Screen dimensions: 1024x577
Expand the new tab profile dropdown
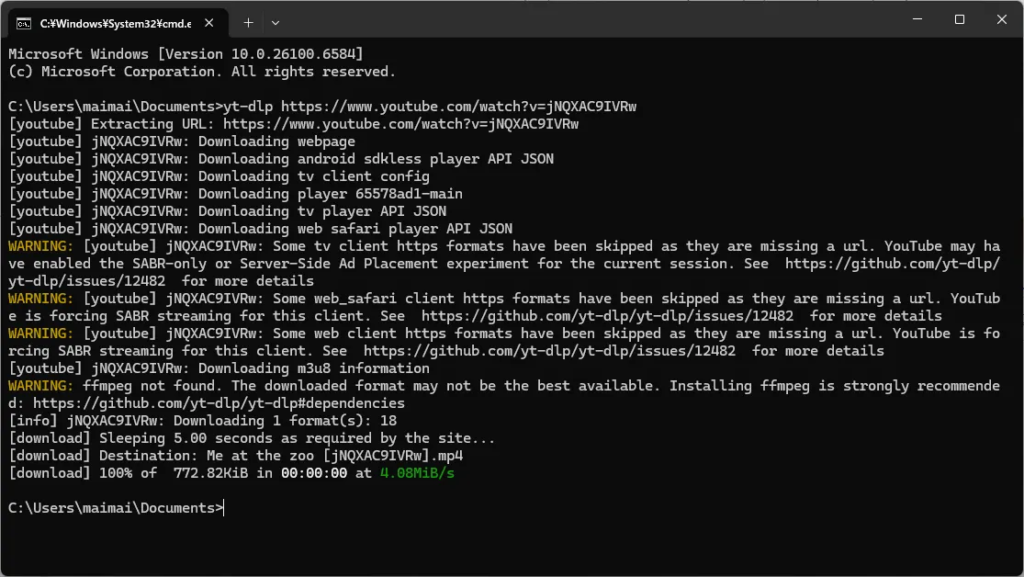275,22
